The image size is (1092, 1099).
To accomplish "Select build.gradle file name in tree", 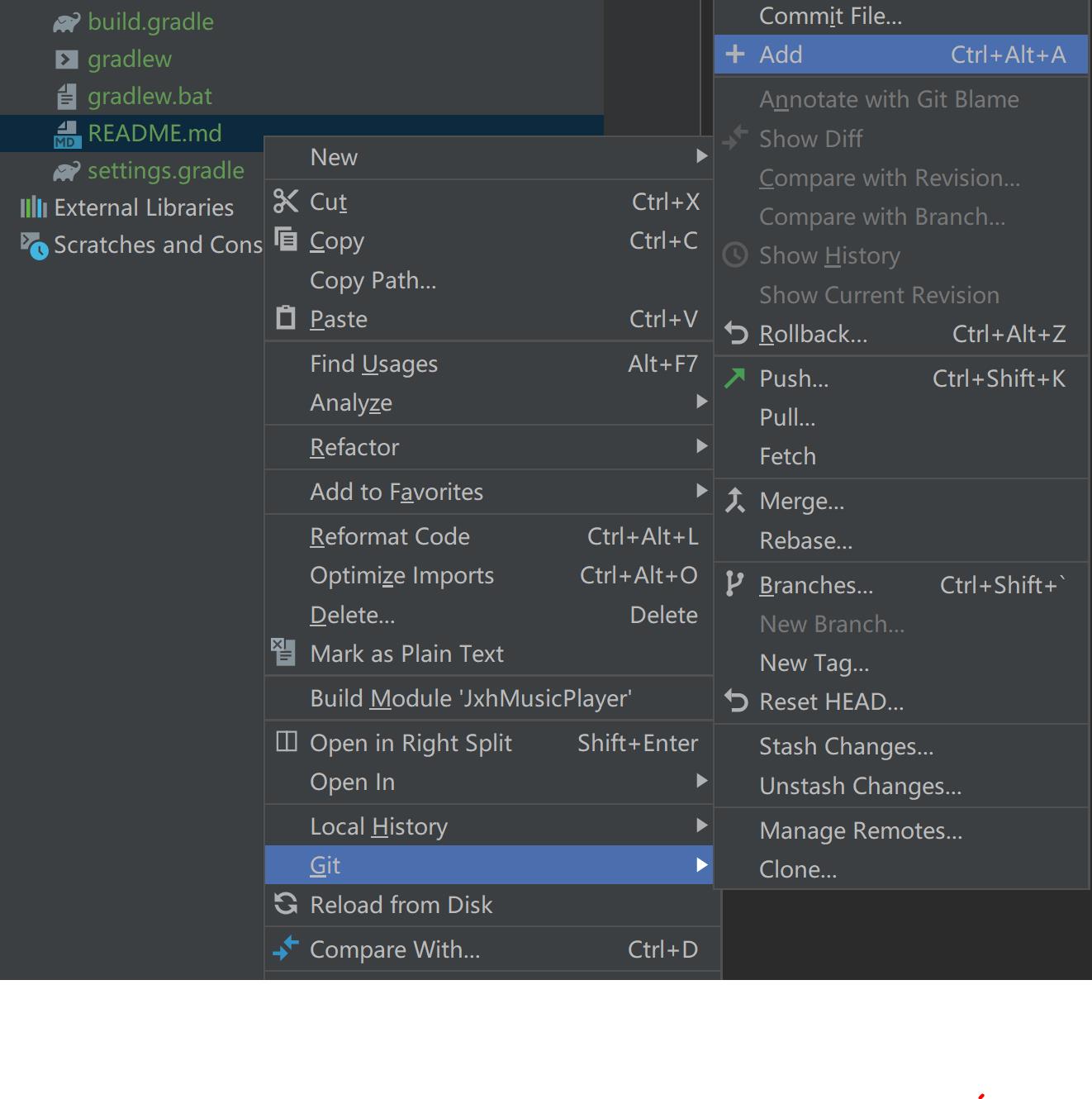I will (150, 22).
